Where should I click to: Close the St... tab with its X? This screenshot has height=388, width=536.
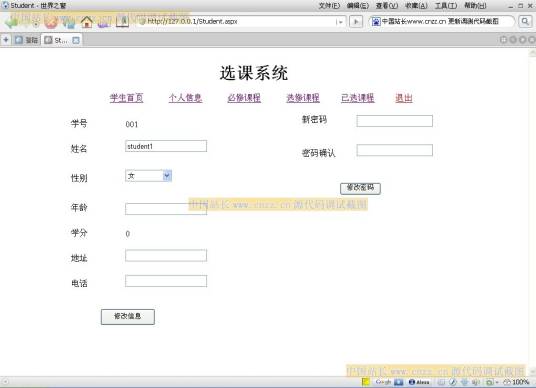(76, 40)
